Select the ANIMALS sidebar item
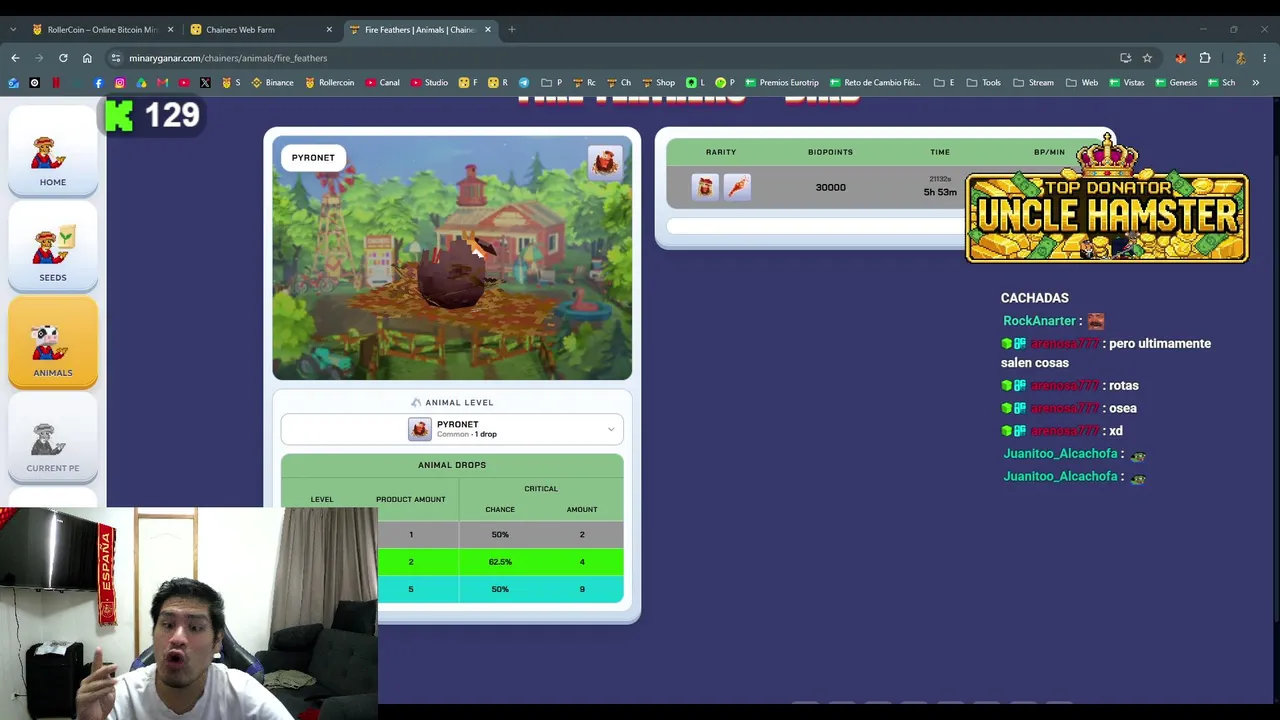Screen dimensions: 1280x720 53,342
